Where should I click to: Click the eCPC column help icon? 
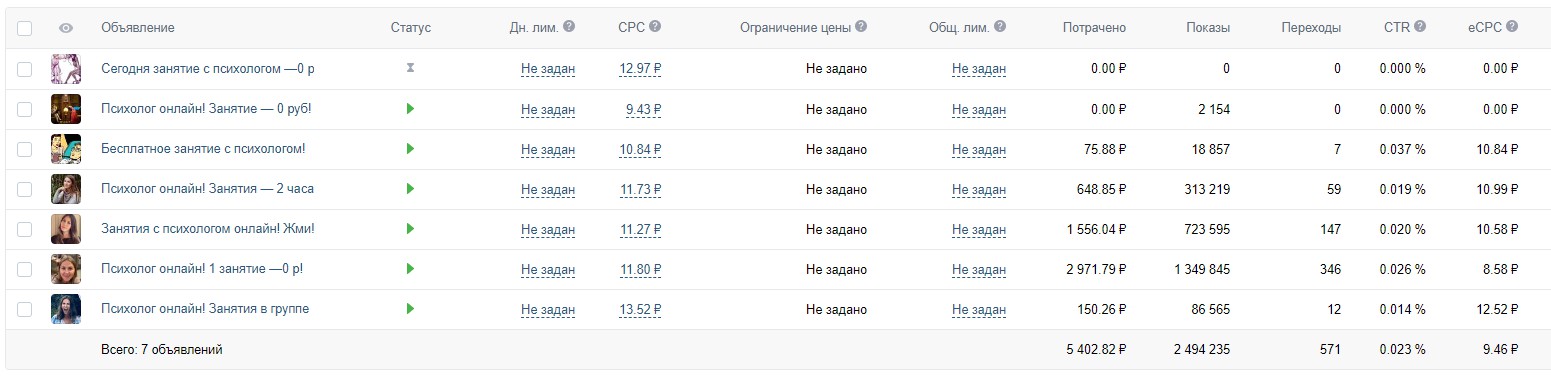1512,27
